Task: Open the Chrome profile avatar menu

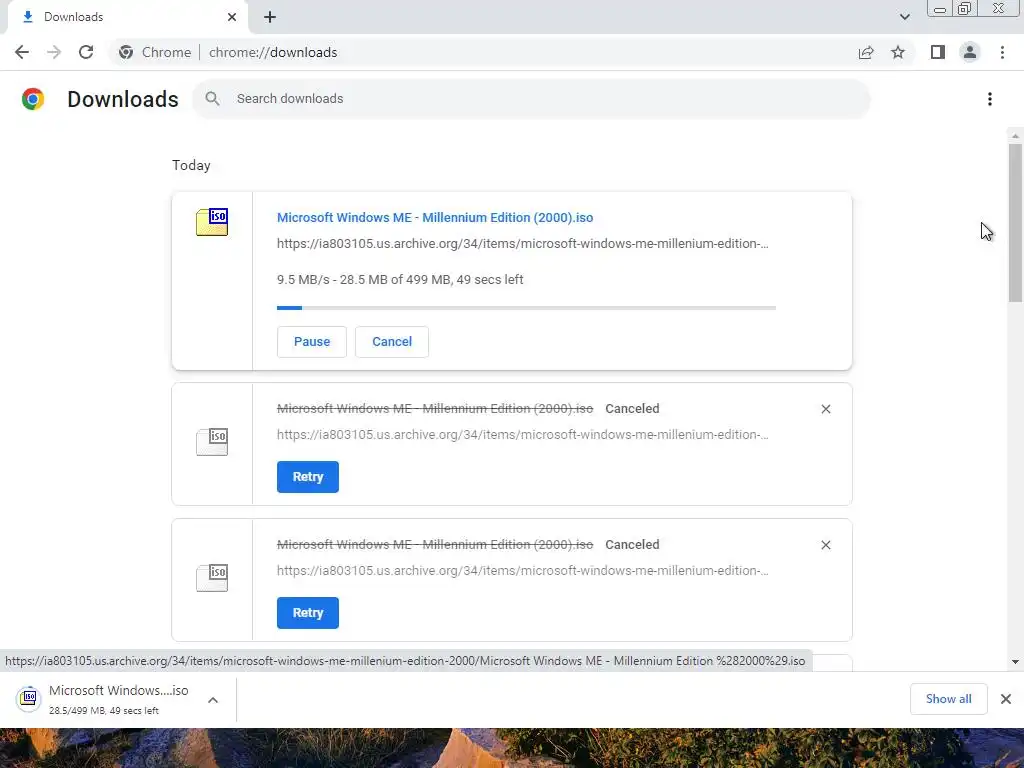Action: pyautogui.click(x=970, y=52)
